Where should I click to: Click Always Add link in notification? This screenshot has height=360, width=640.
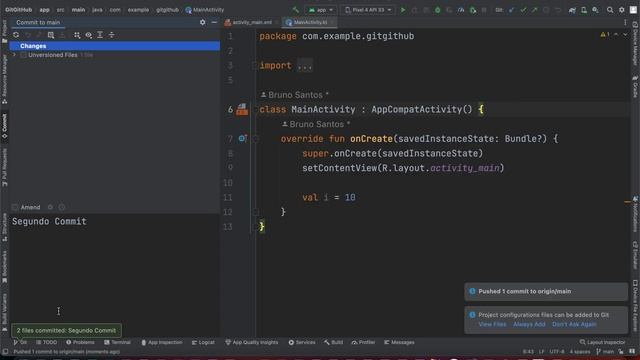pyautogui.click(x=529, y=324)
